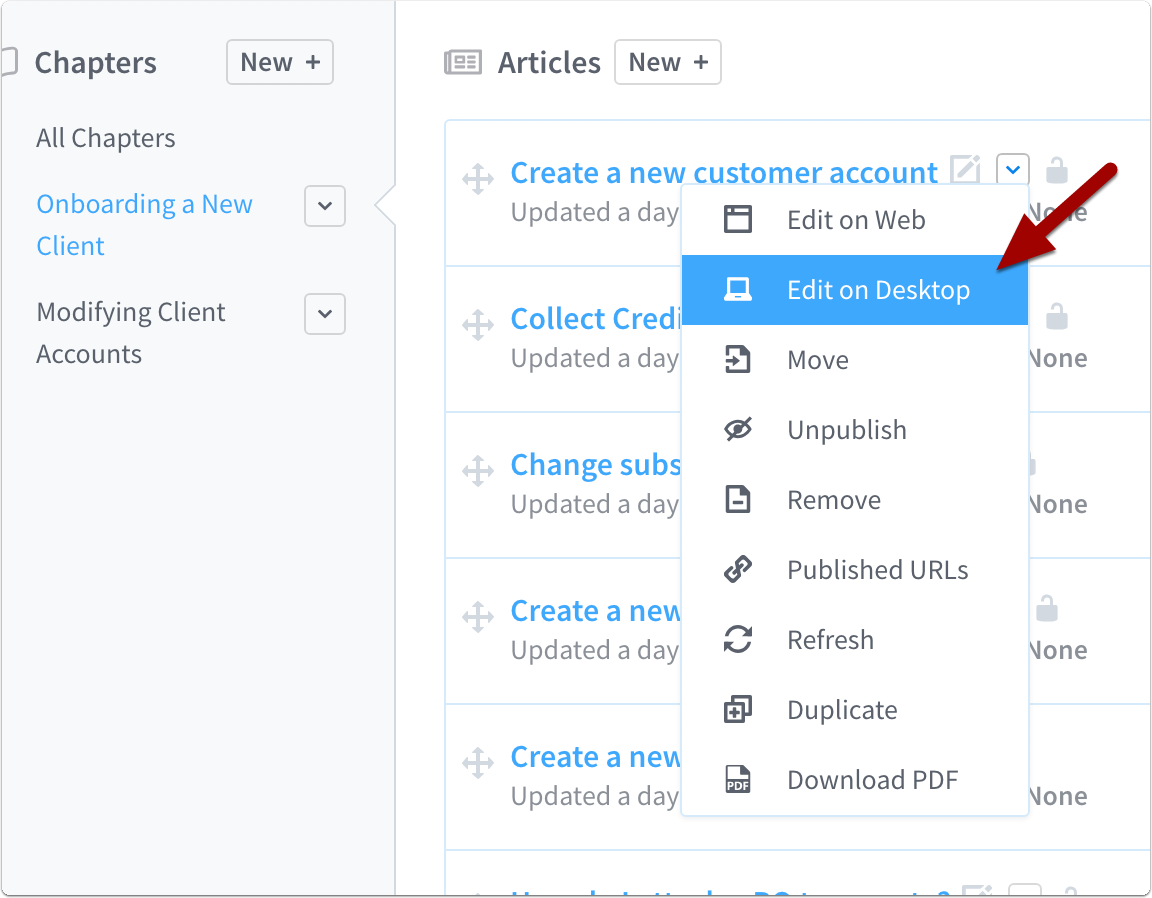Click the drag handle of the Change subs article

click(478, 471)
